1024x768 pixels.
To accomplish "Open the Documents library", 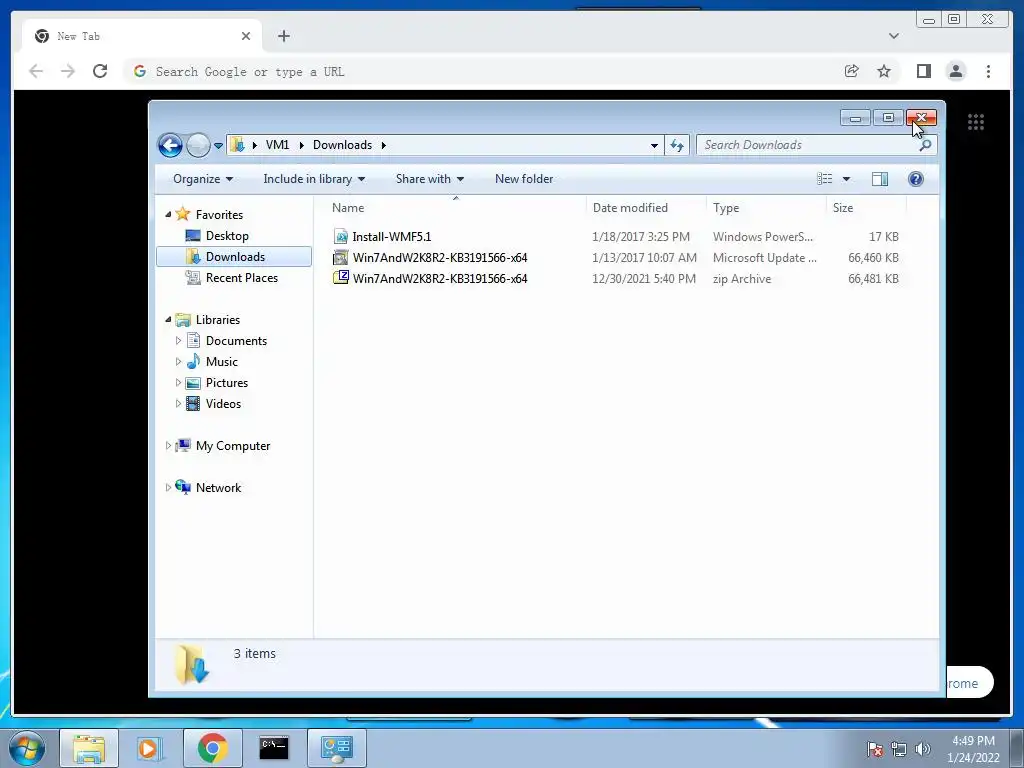I will [236, 340].
